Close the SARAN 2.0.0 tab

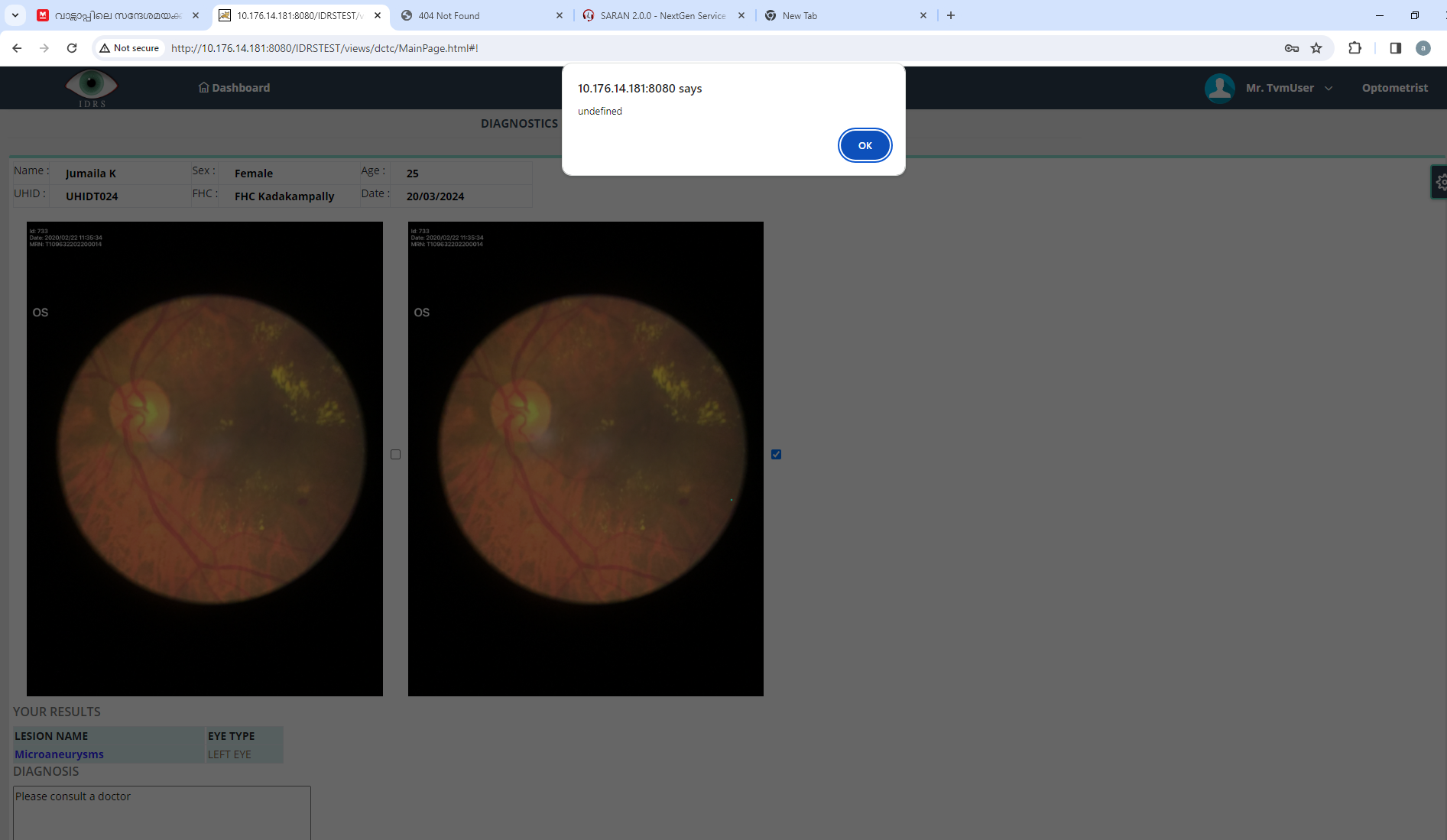click(x=741, y=15)
